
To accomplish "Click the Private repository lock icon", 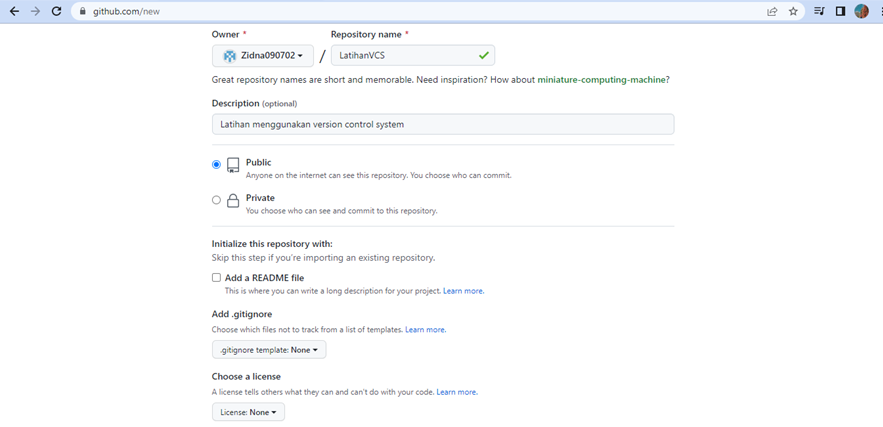I will coord(233,201).
